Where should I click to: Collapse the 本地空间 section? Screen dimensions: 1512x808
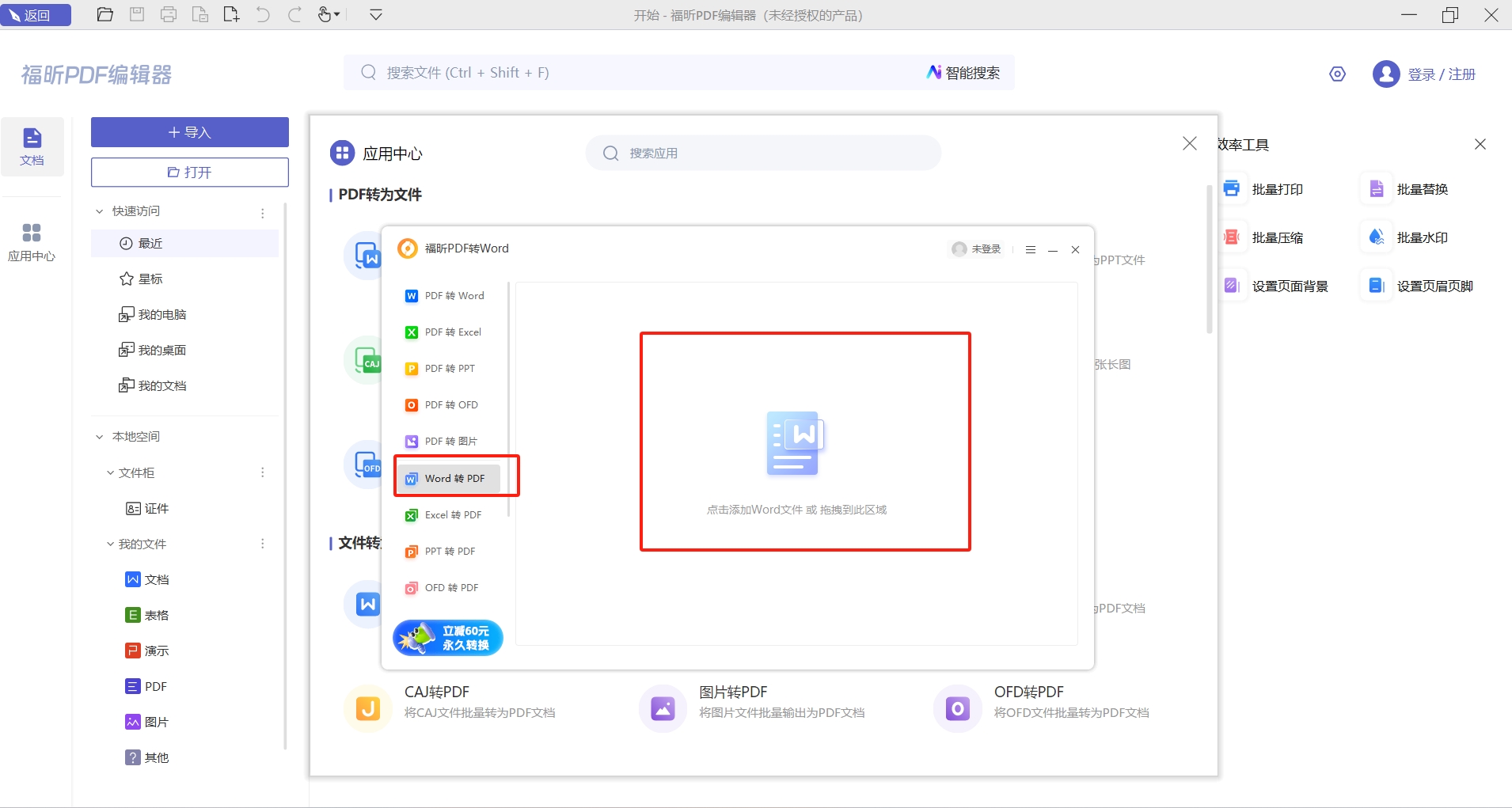100,437
